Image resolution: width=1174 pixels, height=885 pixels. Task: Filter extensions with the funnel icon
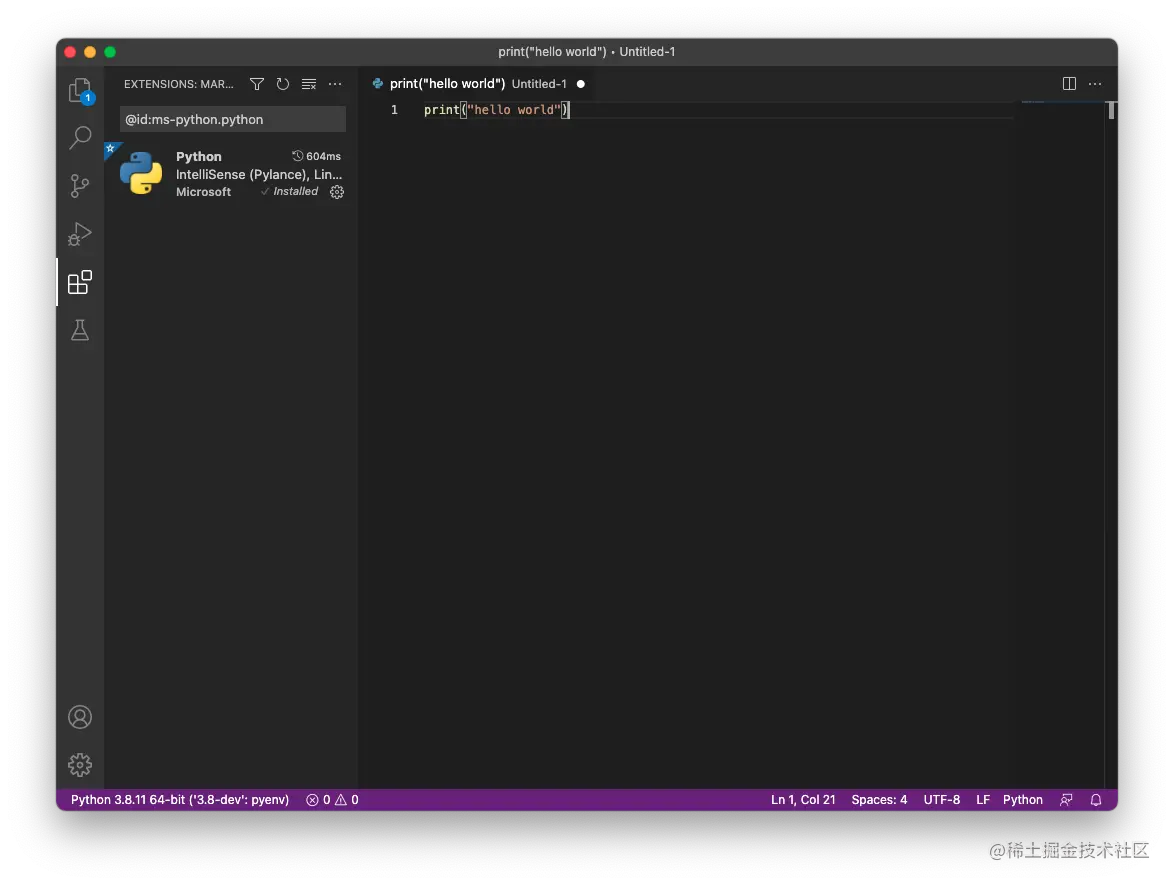[x=257, y=84]
